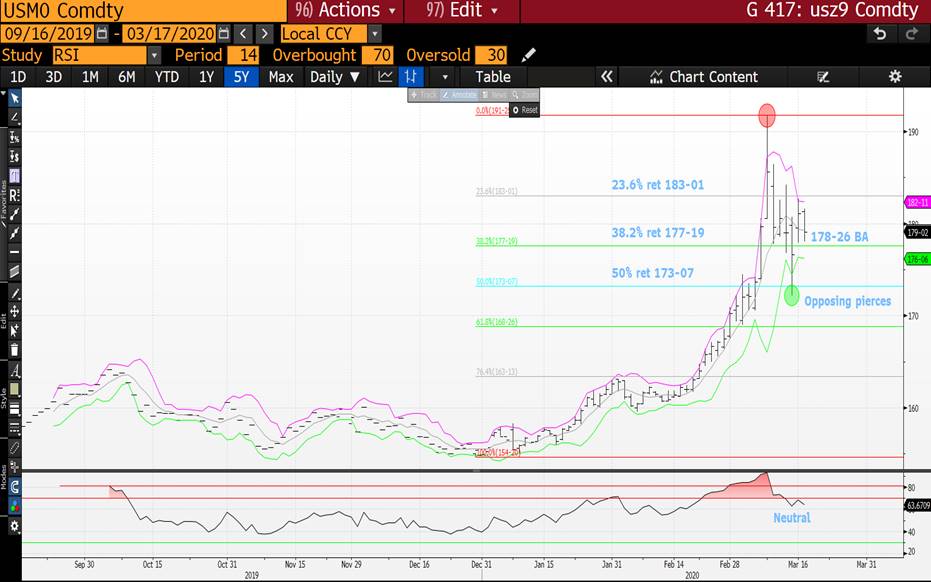Select the Max range tab
The image size is (931, 582).
(x=281, y=77)
